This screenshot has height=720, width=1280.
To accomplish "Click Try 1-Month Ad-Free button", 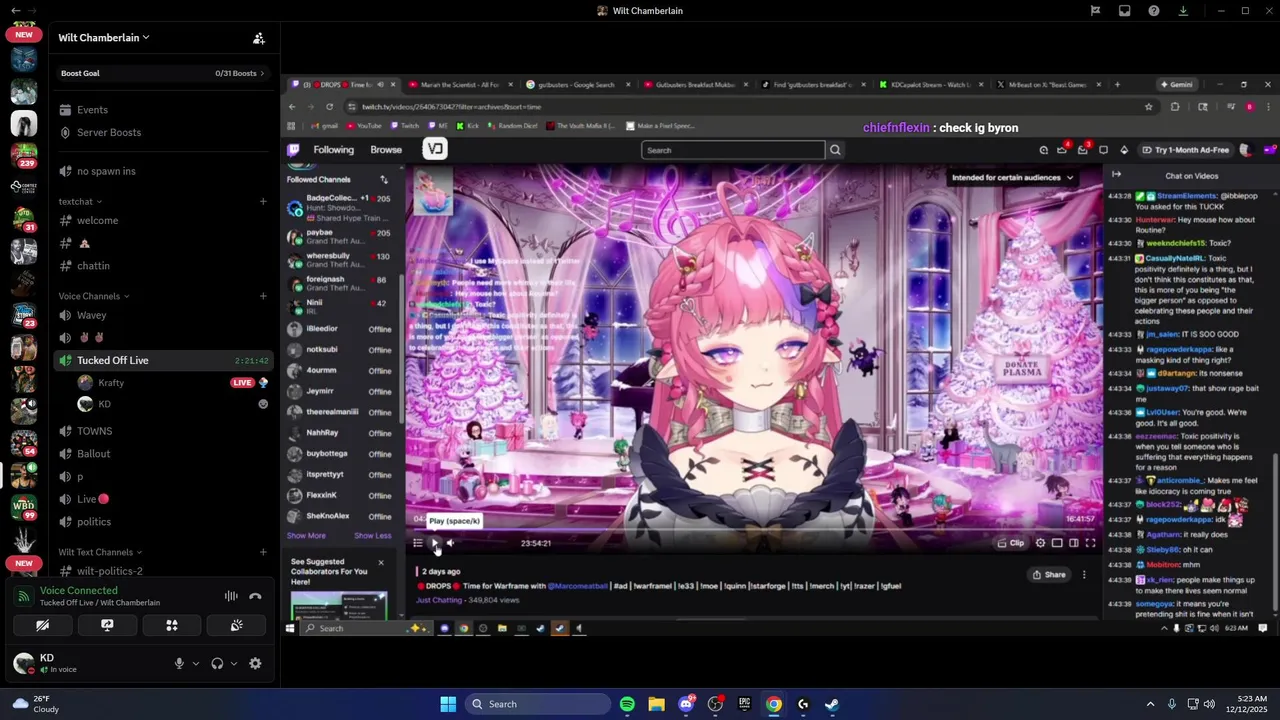I will (x=1186, y=150).
